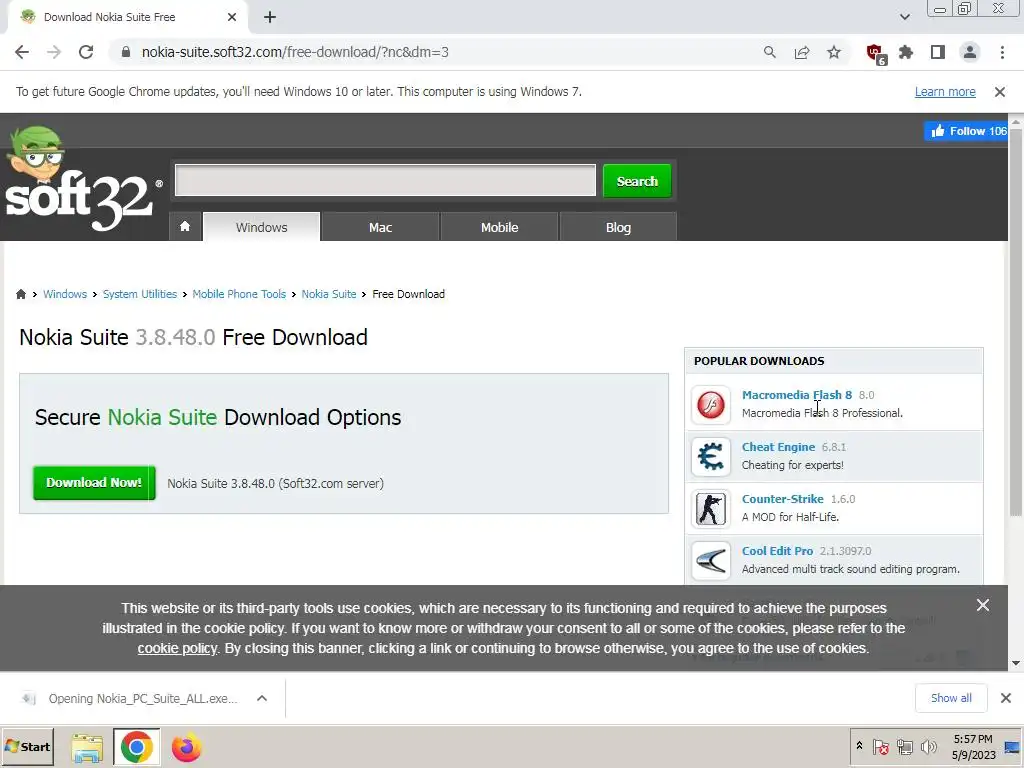
Task: Open a new browser tab
Action: click(x=270, y=18)
